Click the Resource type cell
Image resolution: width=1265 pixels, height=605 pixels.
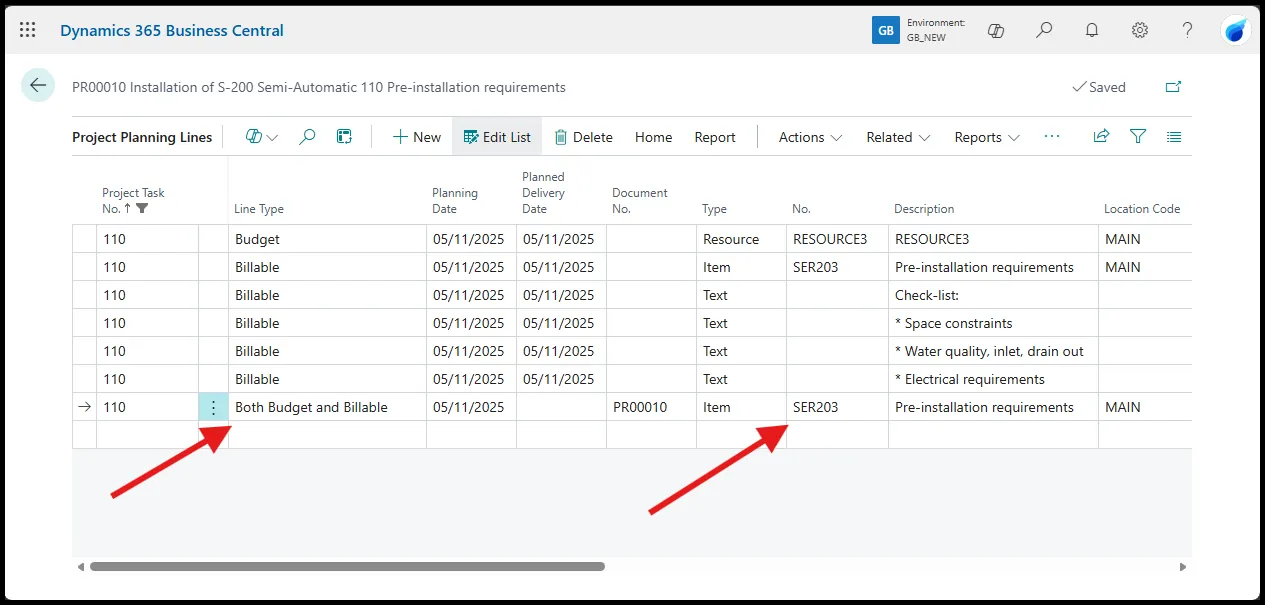click(742, 239)
